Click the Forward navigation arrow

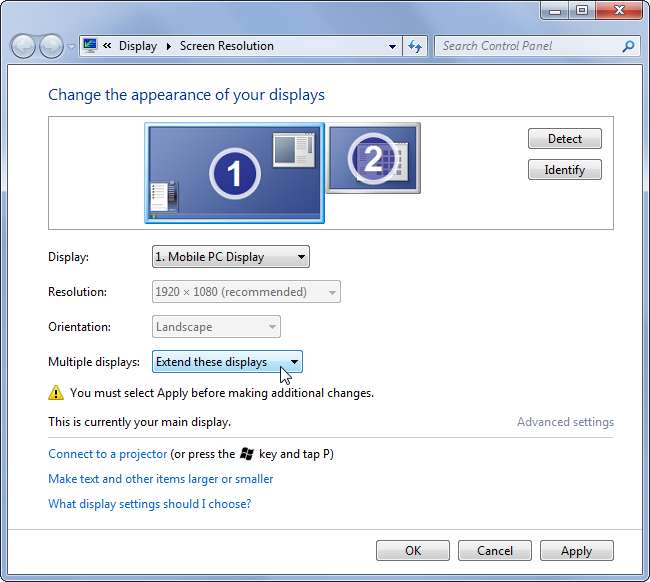[51, 46]
